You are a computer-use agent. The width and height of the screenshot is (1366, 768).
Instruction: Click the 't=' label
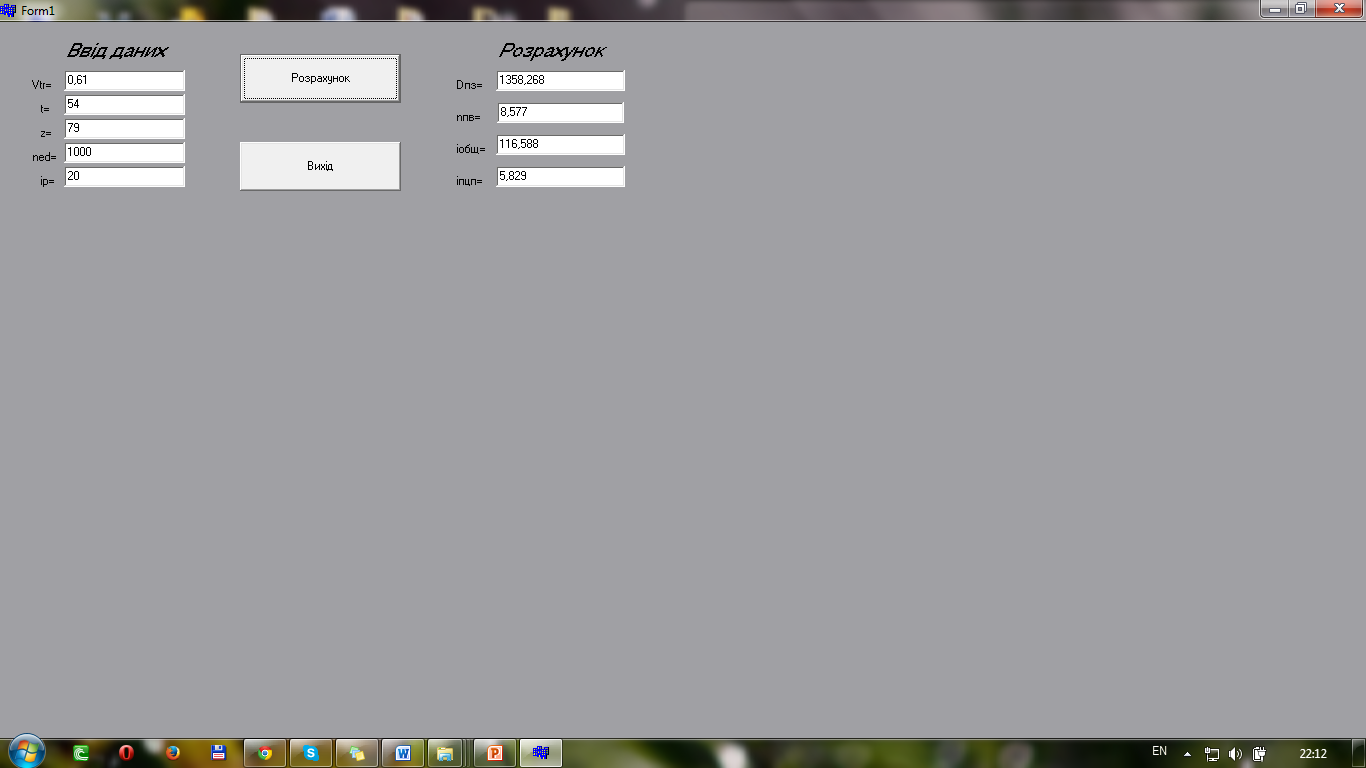[45, 109]
